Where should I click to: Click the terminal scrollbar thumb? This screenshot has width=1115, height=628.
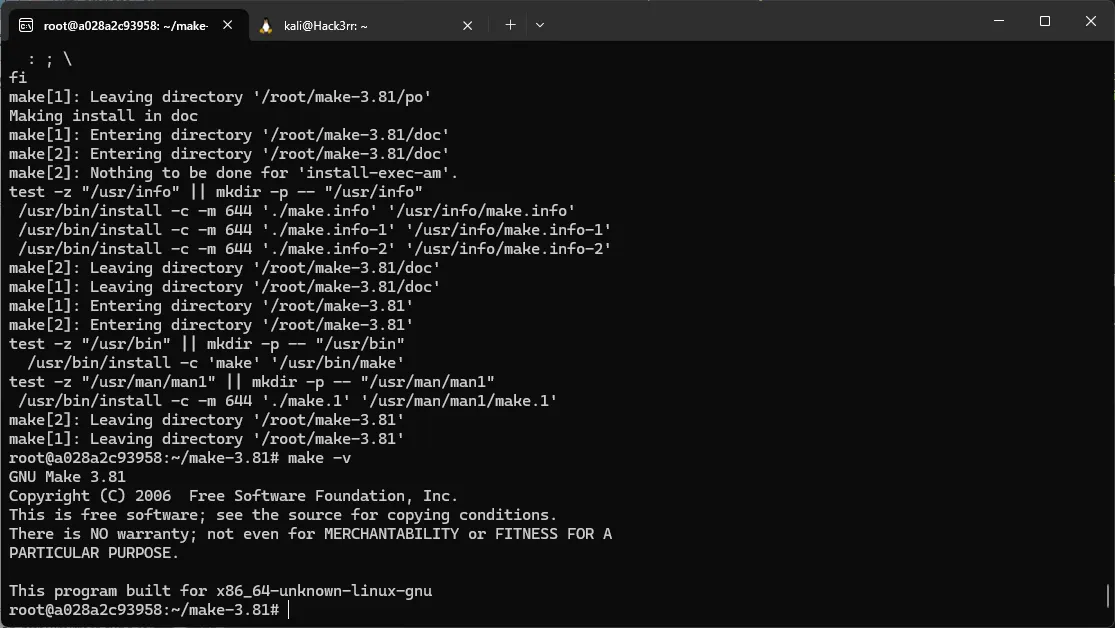tap(1108, 595)
